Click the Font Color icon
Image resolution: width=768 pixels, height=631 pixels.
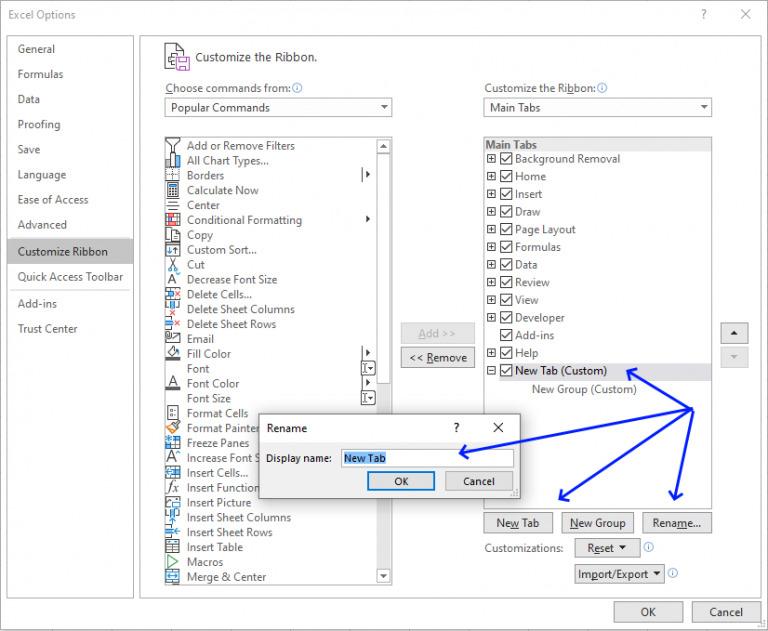click(172, 384)
